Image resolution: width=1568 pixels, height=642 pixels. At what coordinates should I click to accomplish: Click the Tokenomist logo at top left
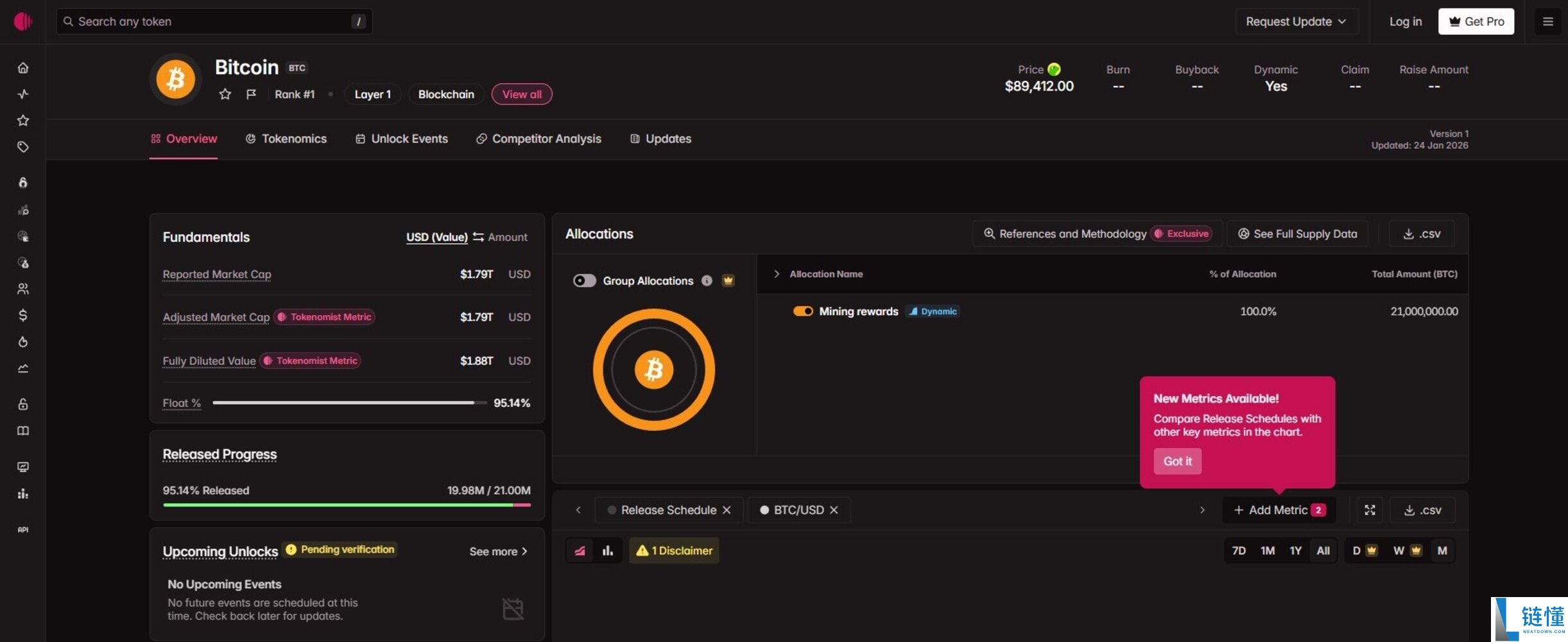[23, 21]
